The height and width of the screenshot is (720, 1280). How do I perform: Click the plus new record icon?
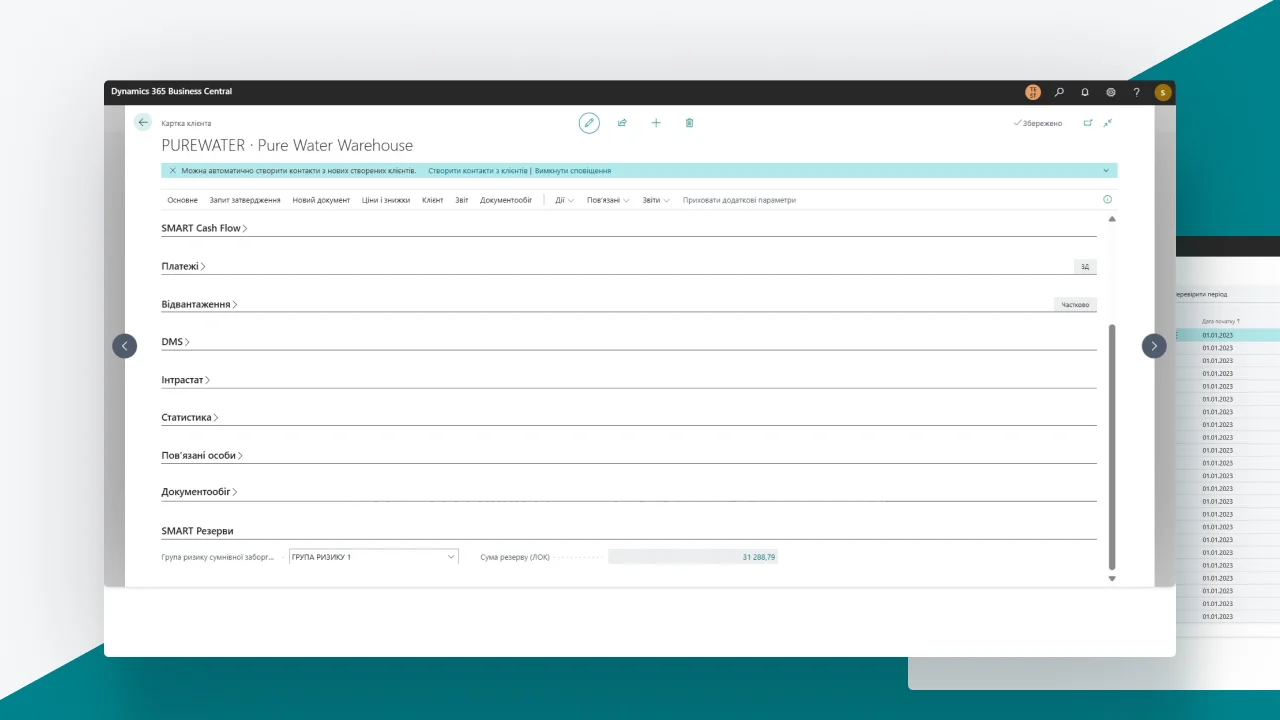(x=656, y=123)
